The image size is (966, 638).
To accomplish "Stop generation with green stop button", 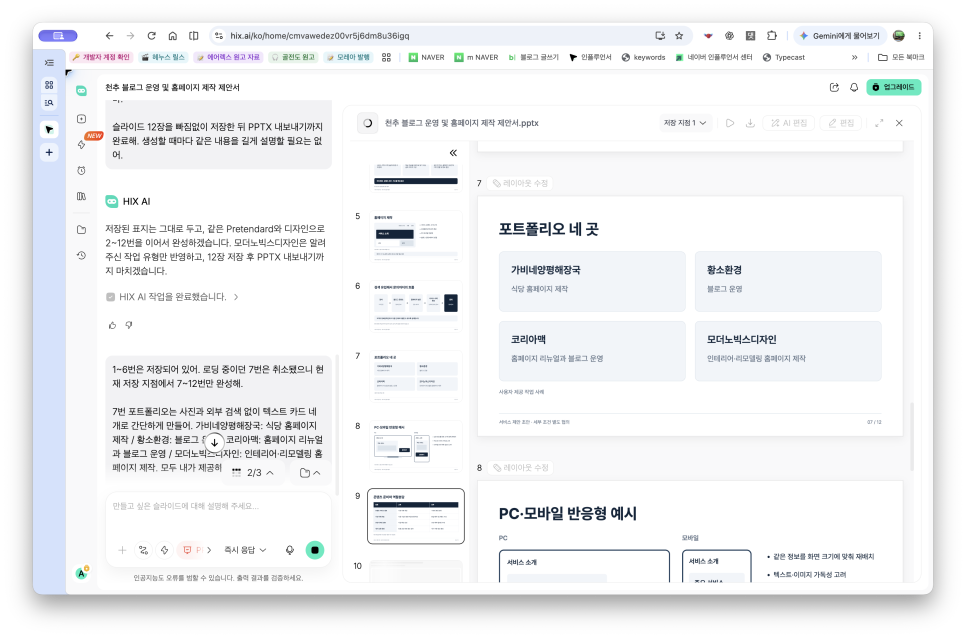I will pos(315,550).
